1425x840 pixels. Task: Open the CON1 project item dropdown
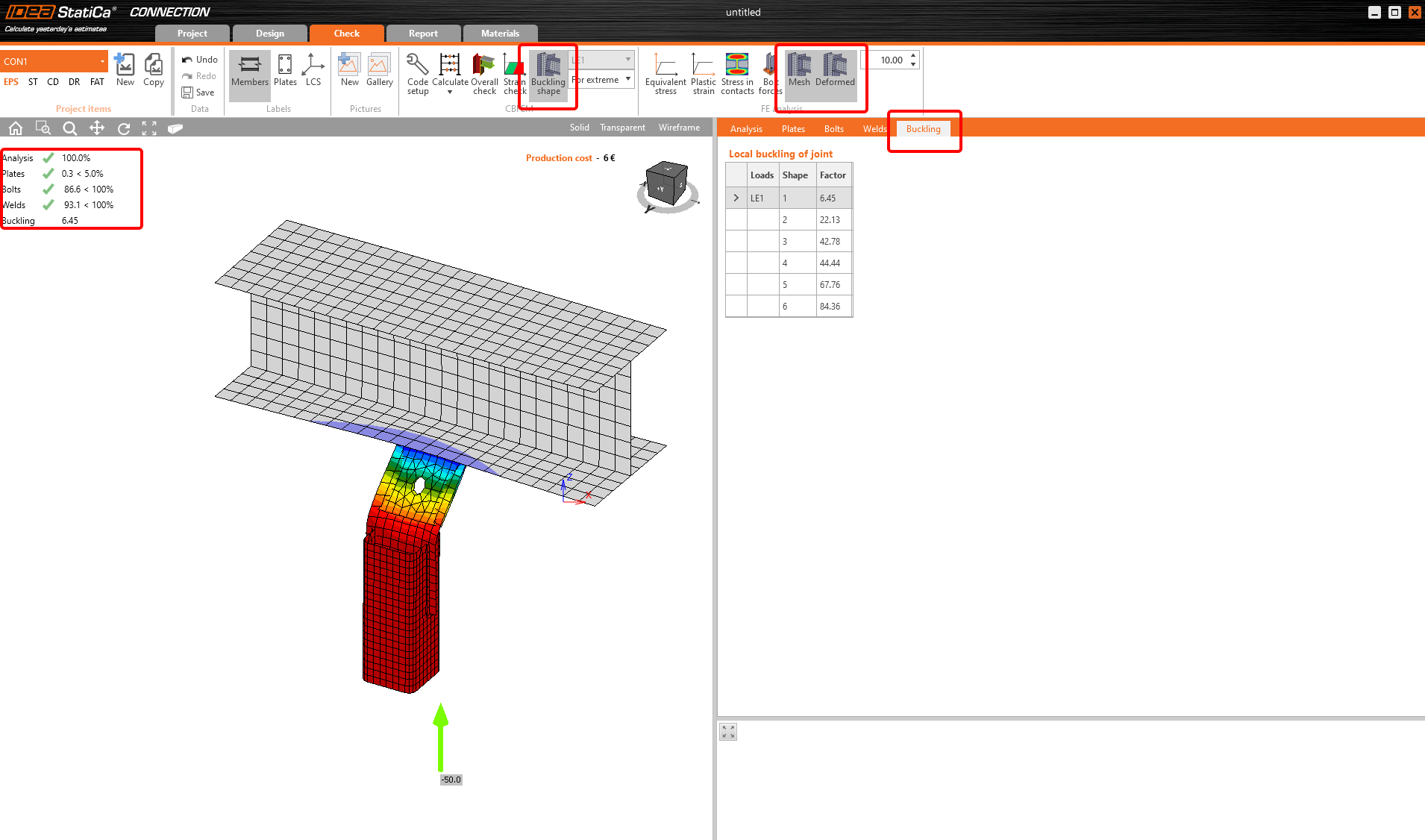point(102,60)
